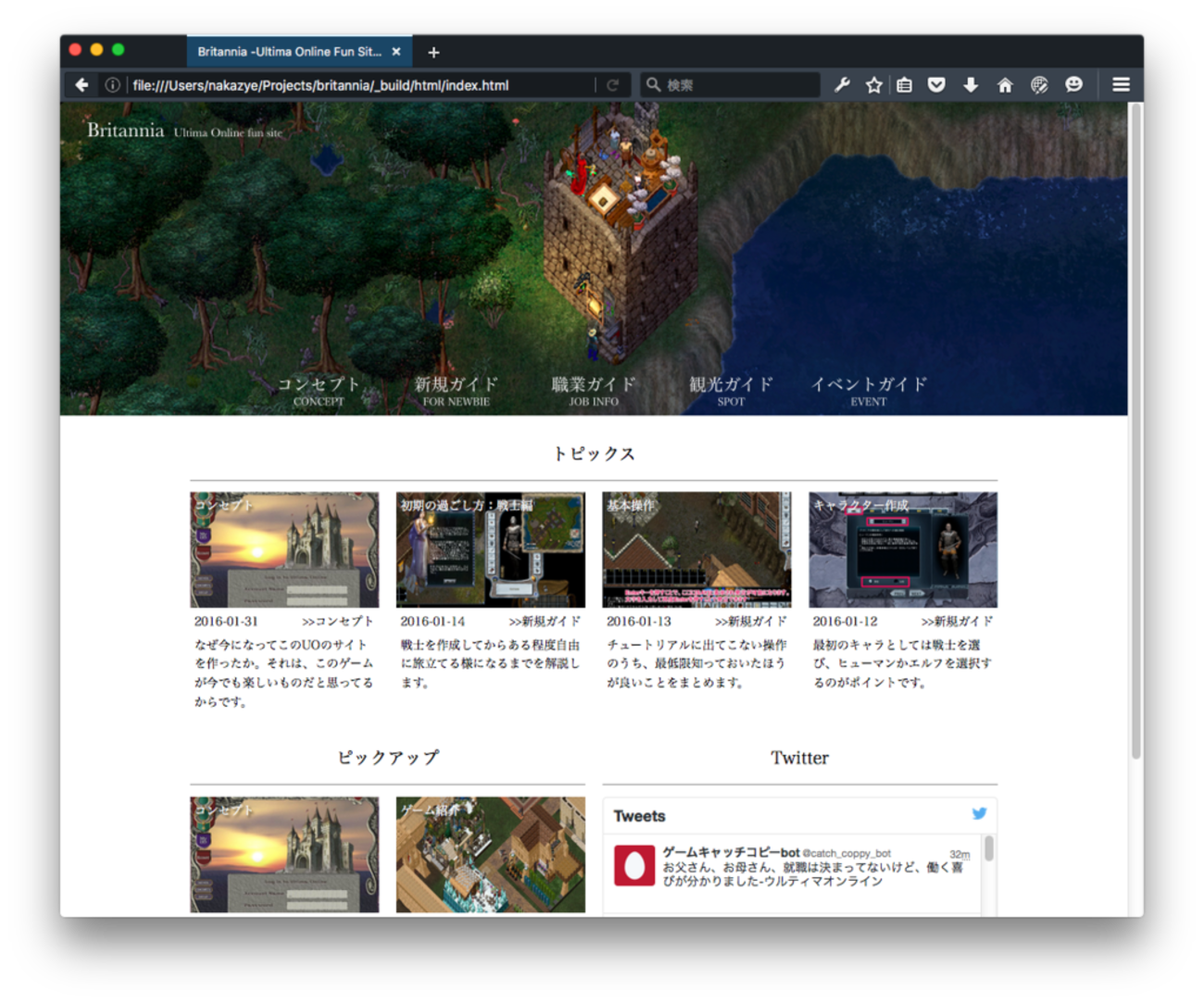Open the キャラクター作成 thumbnail
Image resolution: width=1204 pixels, height=1003 pixels.
pos(903,550)
